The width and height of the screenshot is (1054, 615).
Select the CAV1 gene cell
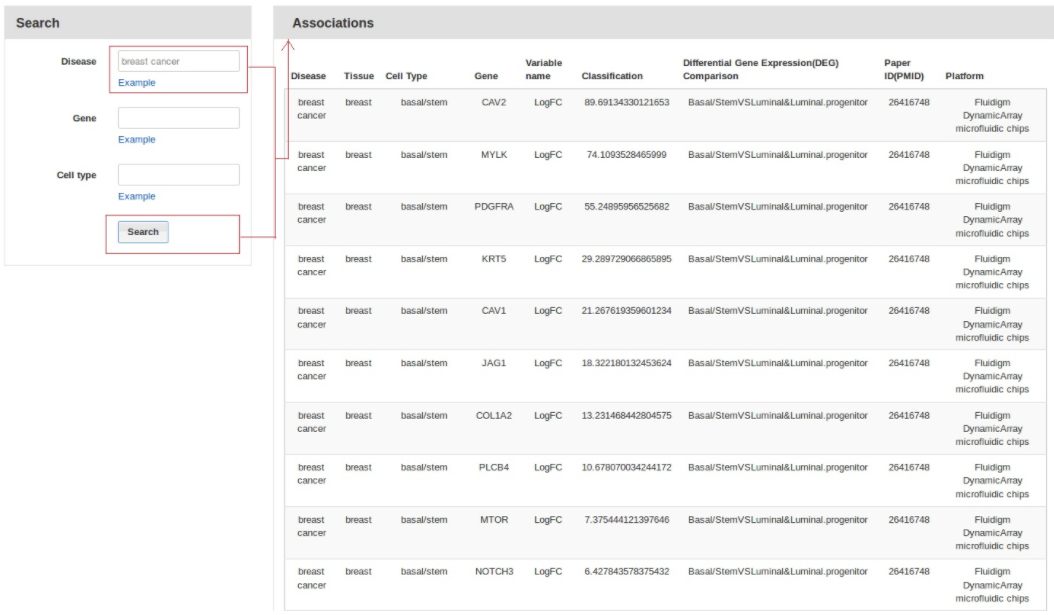pyautogui.click(x=494, y=311)
